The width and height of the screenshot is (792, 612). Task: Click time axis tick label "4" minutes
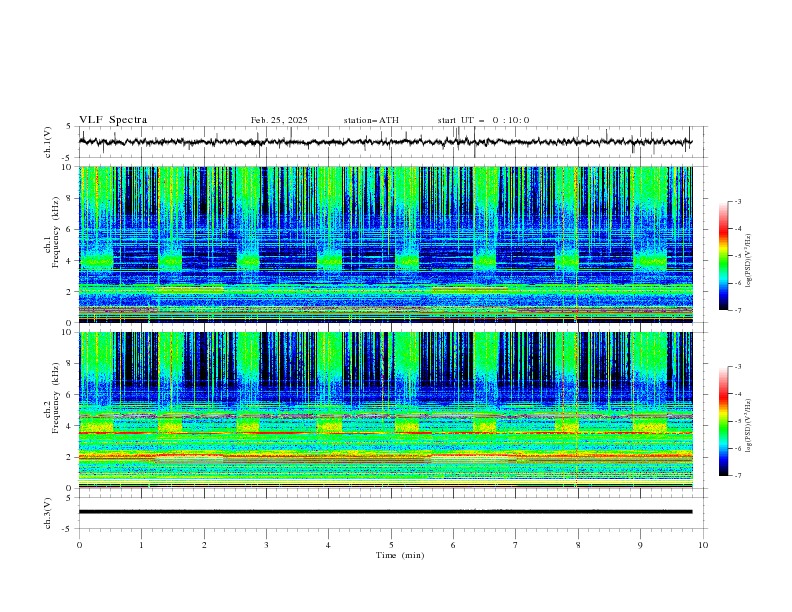click(328, 545)
